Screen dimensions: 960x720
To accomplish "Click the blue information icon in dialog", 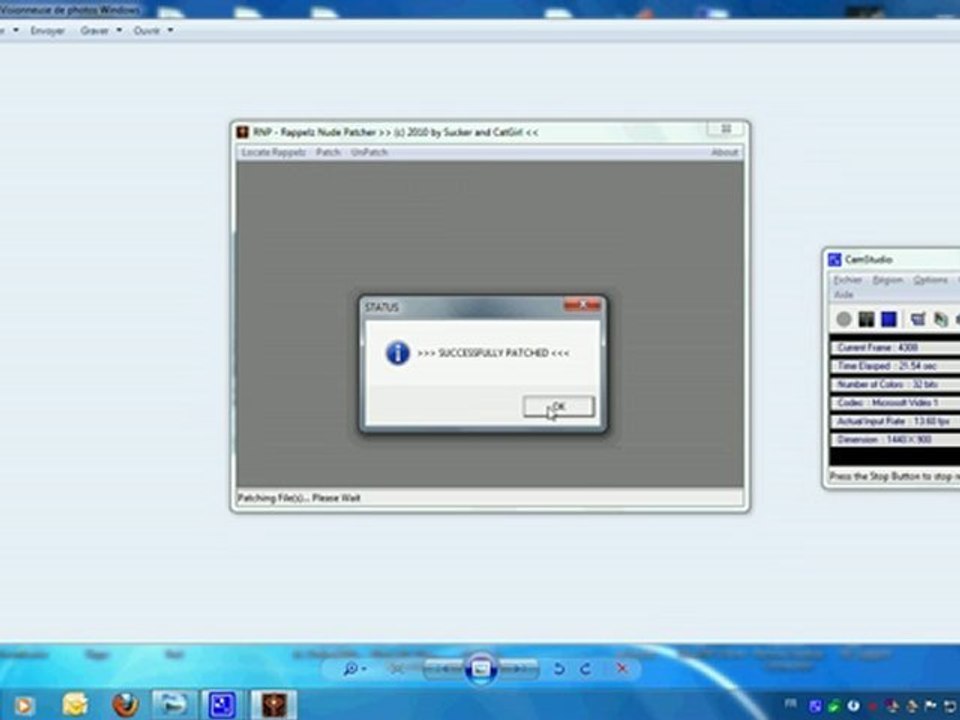I will point(397,353).
